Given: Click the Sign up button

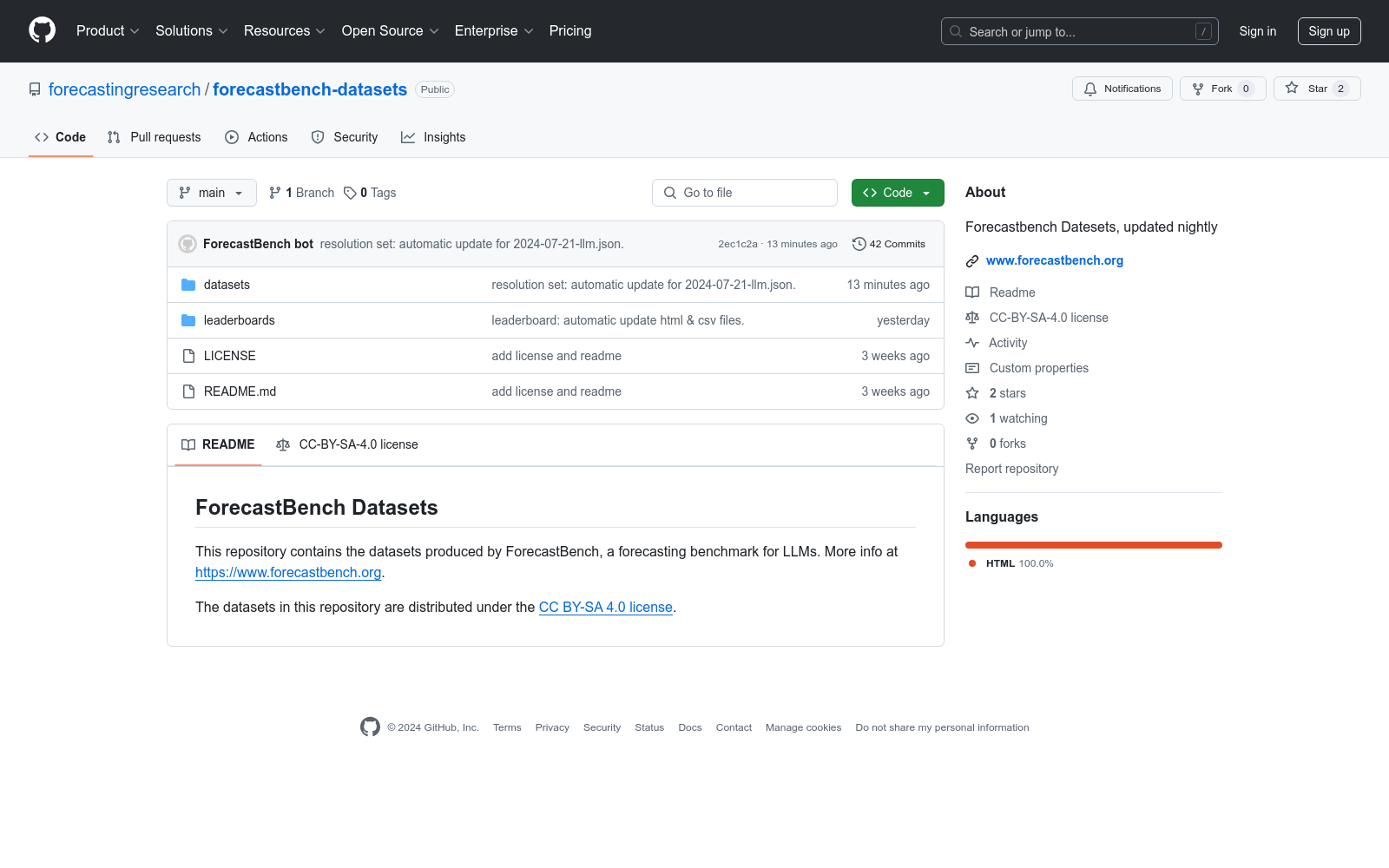Looking at the screenshot, I should [x=1329, y=31].
